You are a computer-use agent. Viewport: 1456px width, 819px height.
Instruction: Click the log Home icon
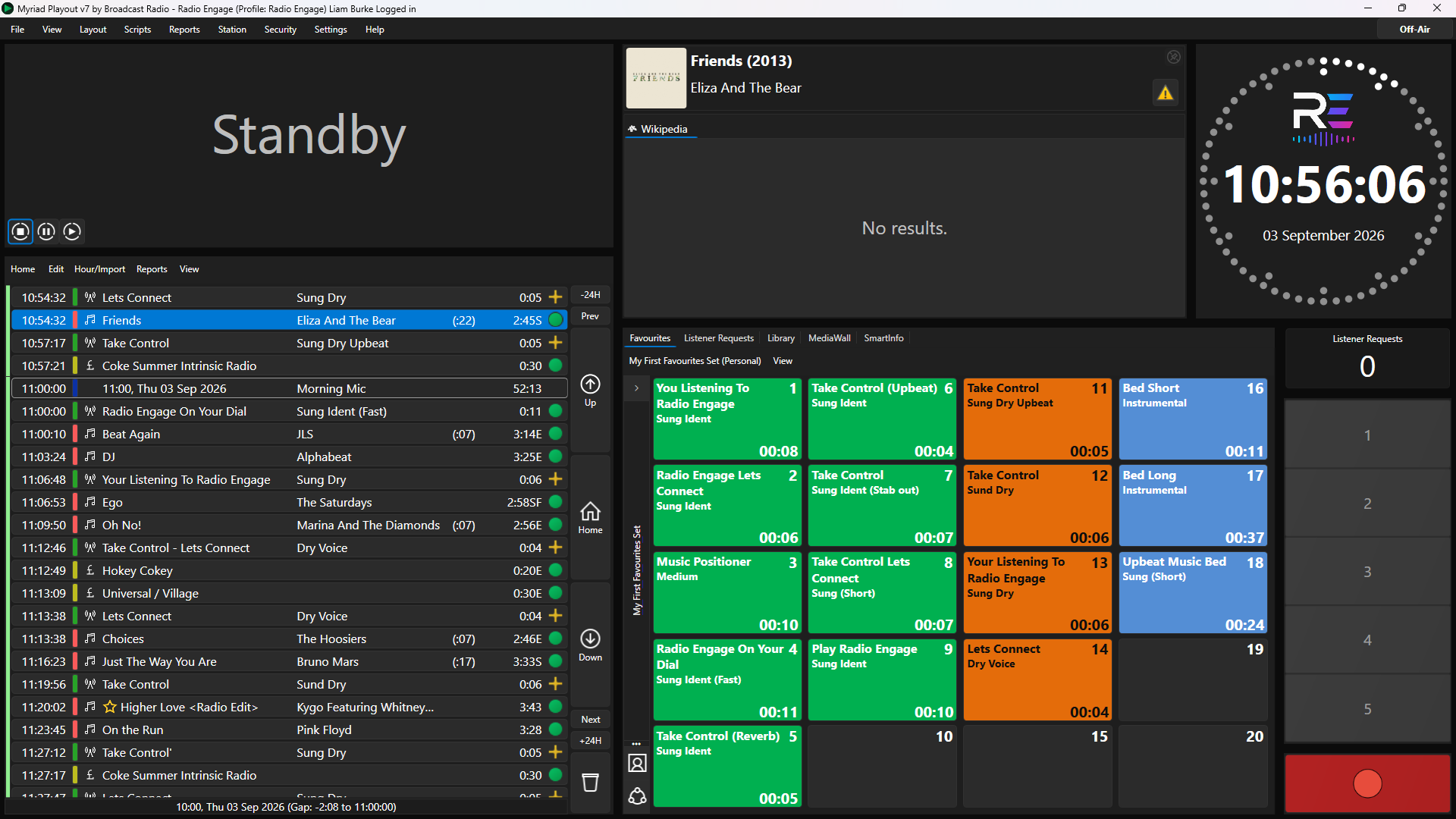tap(590, 511)
